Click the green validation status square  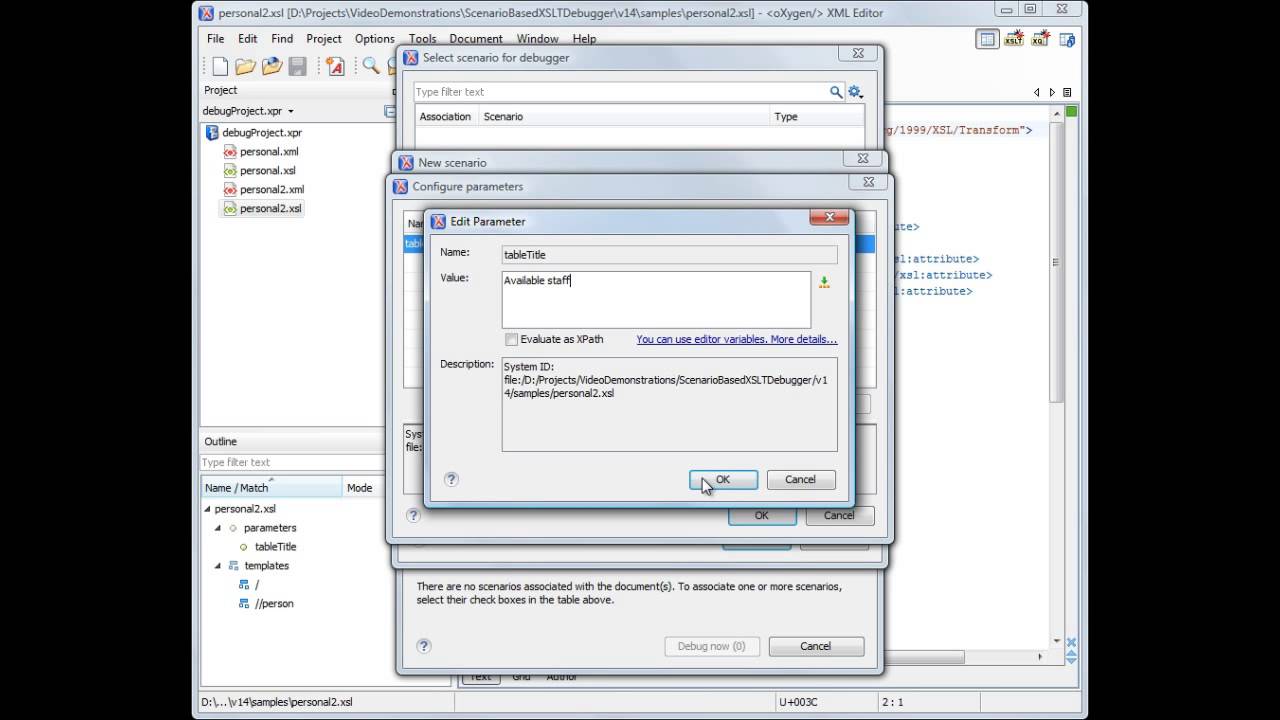click(x=1071, y=111)
